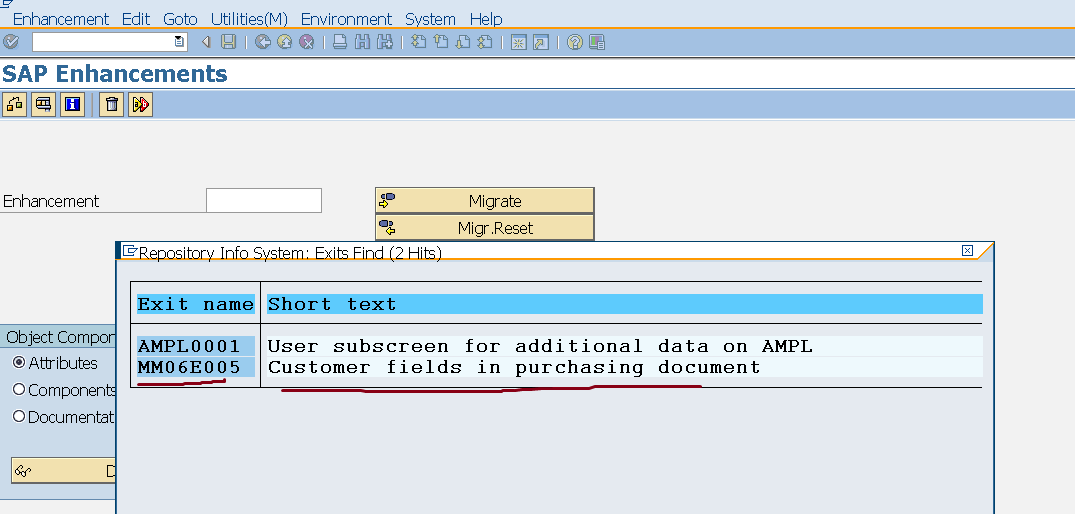The image size is (1075, 514).
Task: Click the Create New Session icon
Action: click(x=519, y=42)
